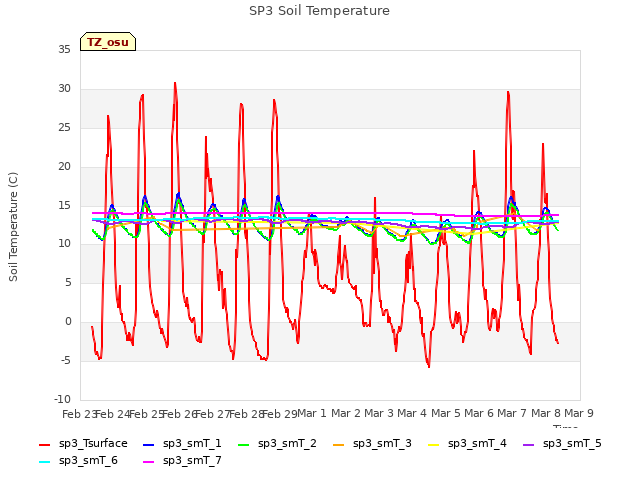Click the Mar 1 x-axis date label
640x480 pixels.
click(312, 413)
